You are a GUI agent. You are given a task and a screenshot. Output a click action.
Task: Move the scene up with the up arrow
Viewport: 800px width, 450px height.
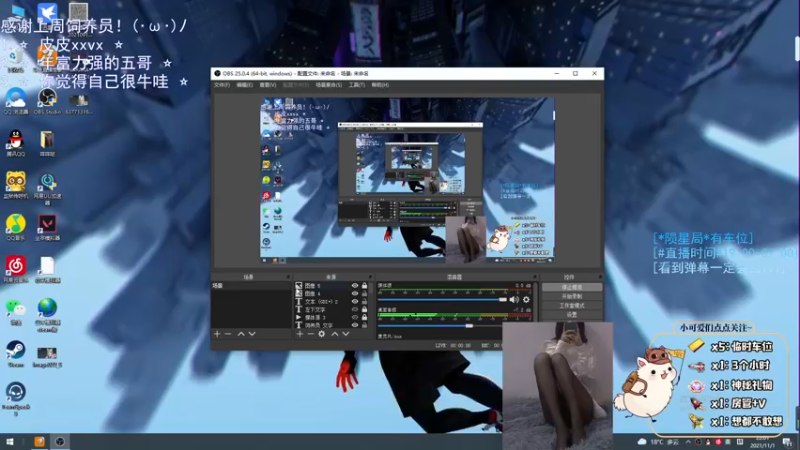click(241, 334)
